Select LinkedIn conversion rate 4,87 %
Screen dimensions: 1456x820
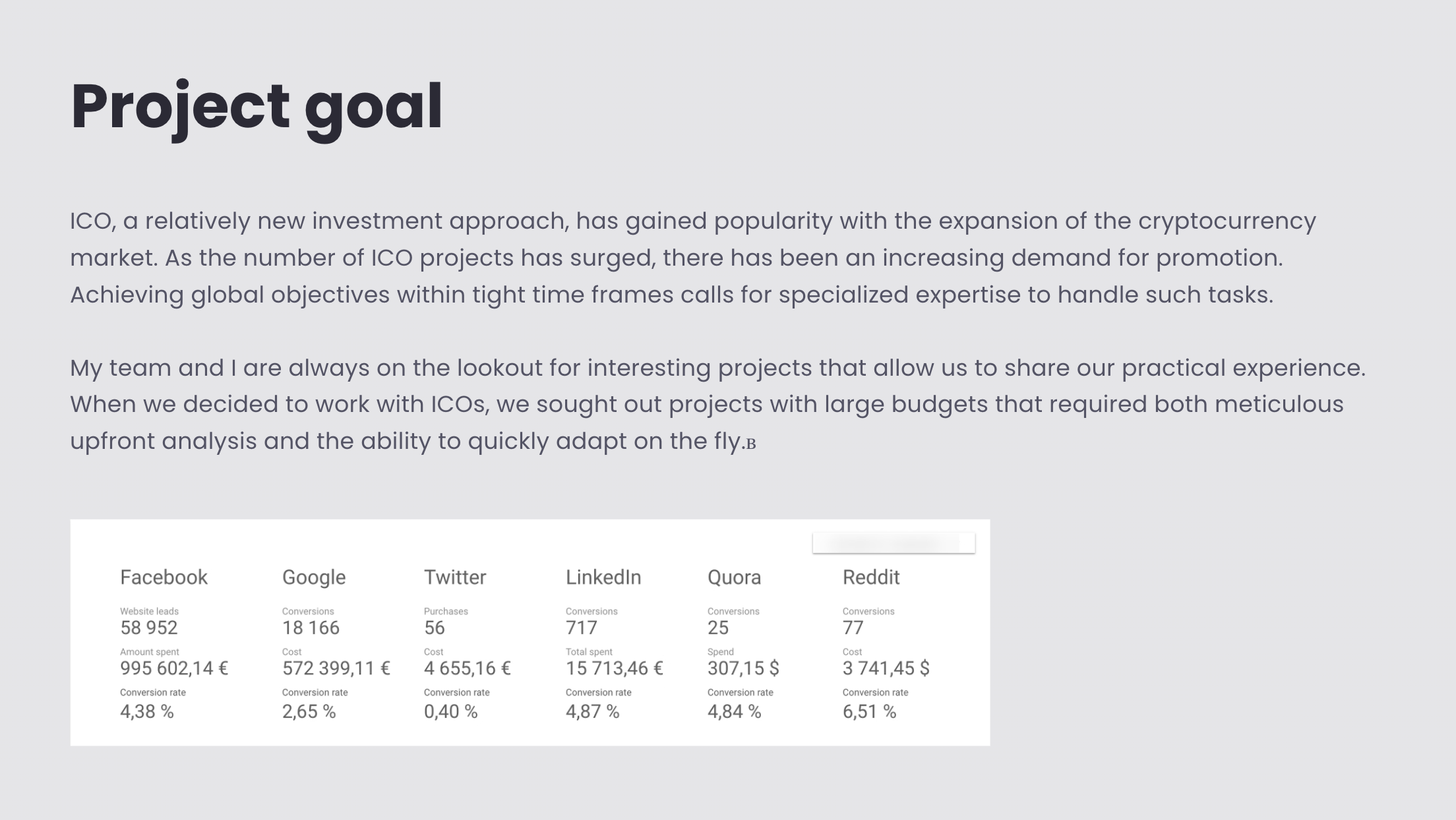point(593,712)
